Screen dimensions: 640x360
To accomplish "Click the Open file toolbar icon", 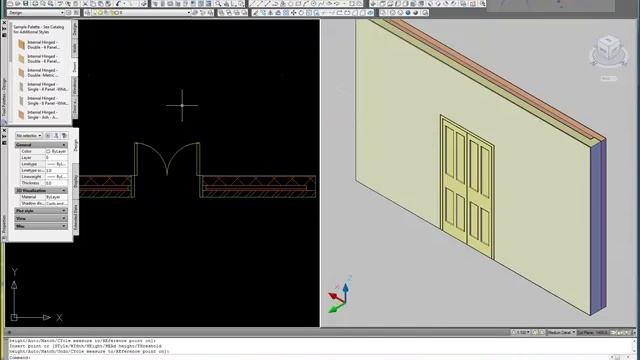I will [18, 4].
